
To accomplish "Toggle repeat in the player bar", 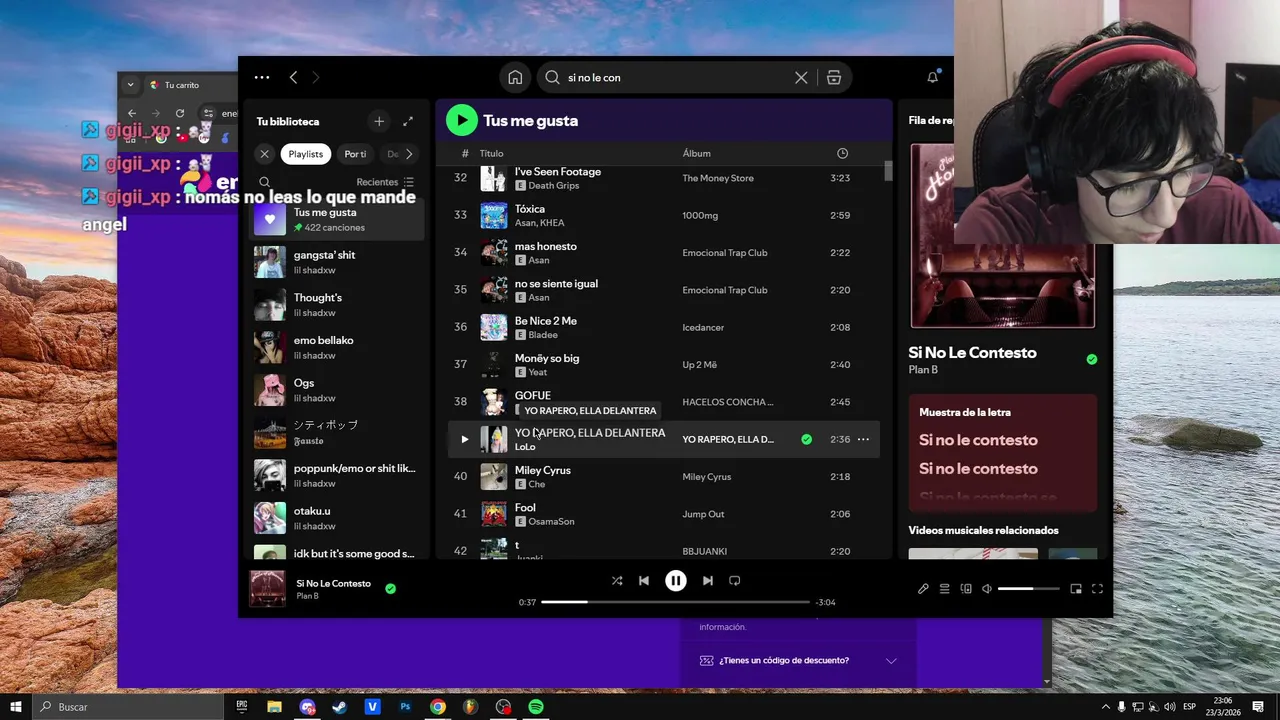I will (735, 581).
